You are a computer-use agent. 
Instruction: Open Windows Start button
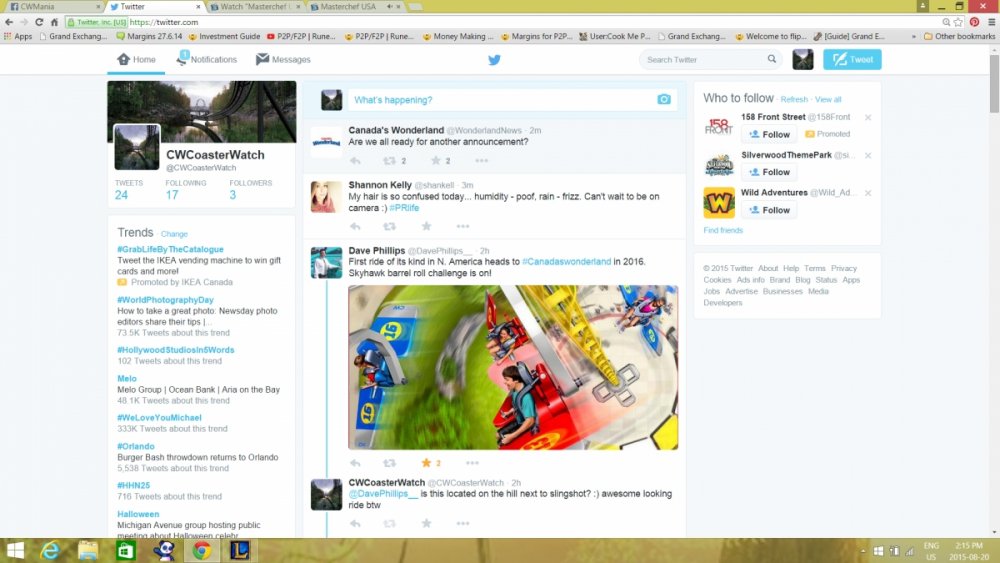coord(15,550)
